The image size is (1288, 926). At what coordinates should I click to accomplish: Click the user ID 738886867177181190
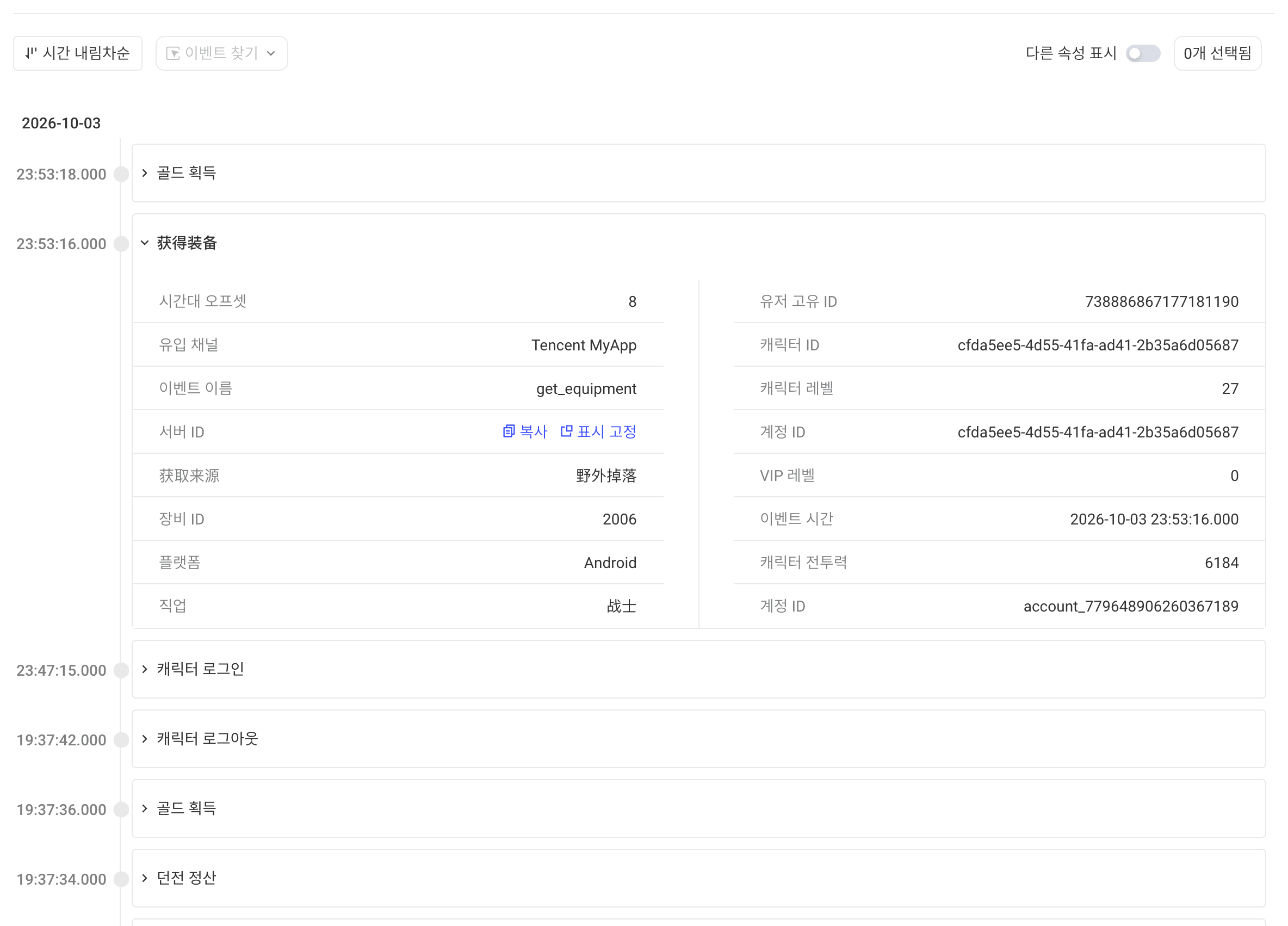pyautogui.click(x=1161, y=301)
